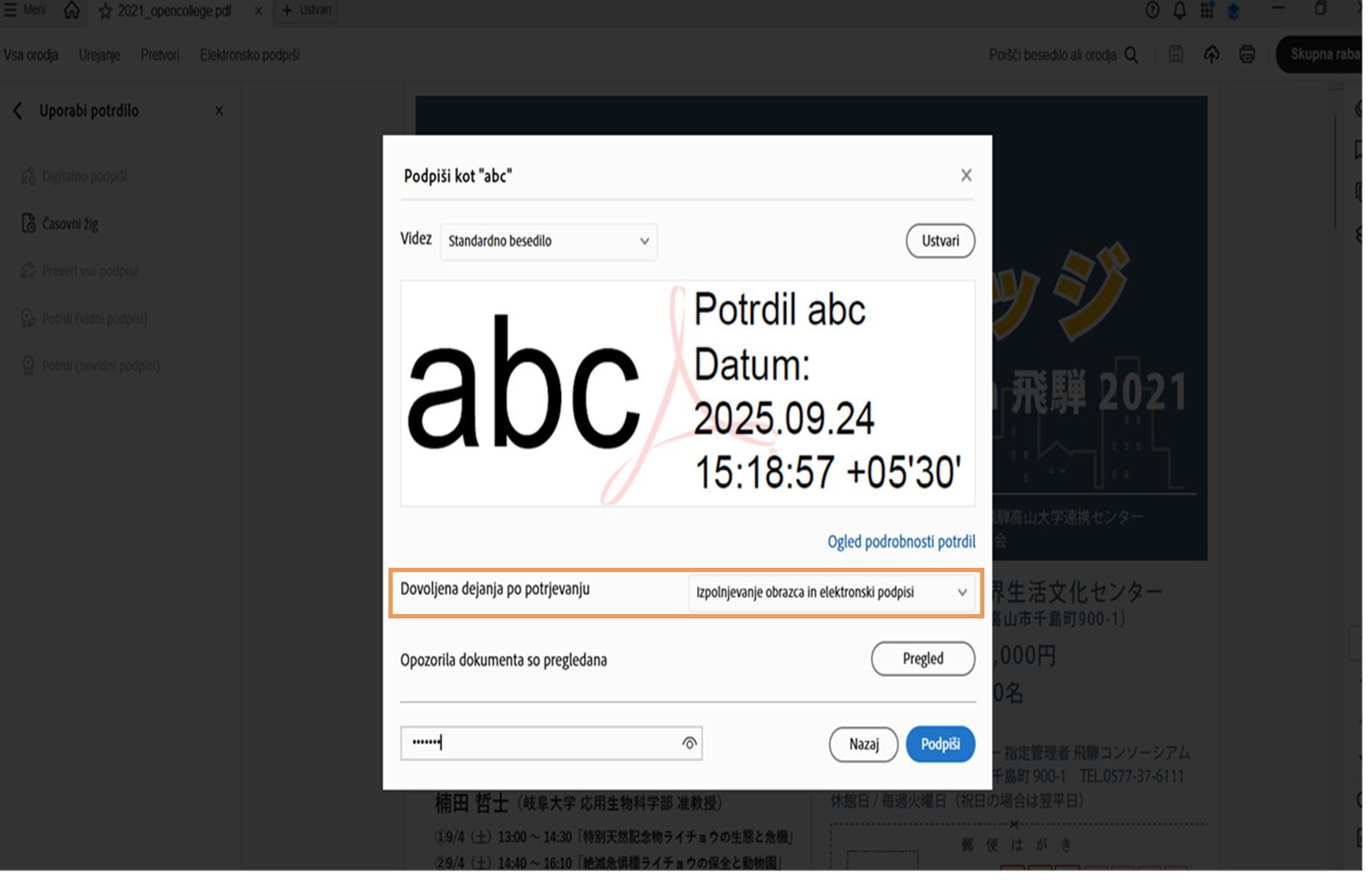The width and height of the screenshot is (1372, 886).
Task: Toggle the favorite star on the PDF tab
Action: point(104,11)
